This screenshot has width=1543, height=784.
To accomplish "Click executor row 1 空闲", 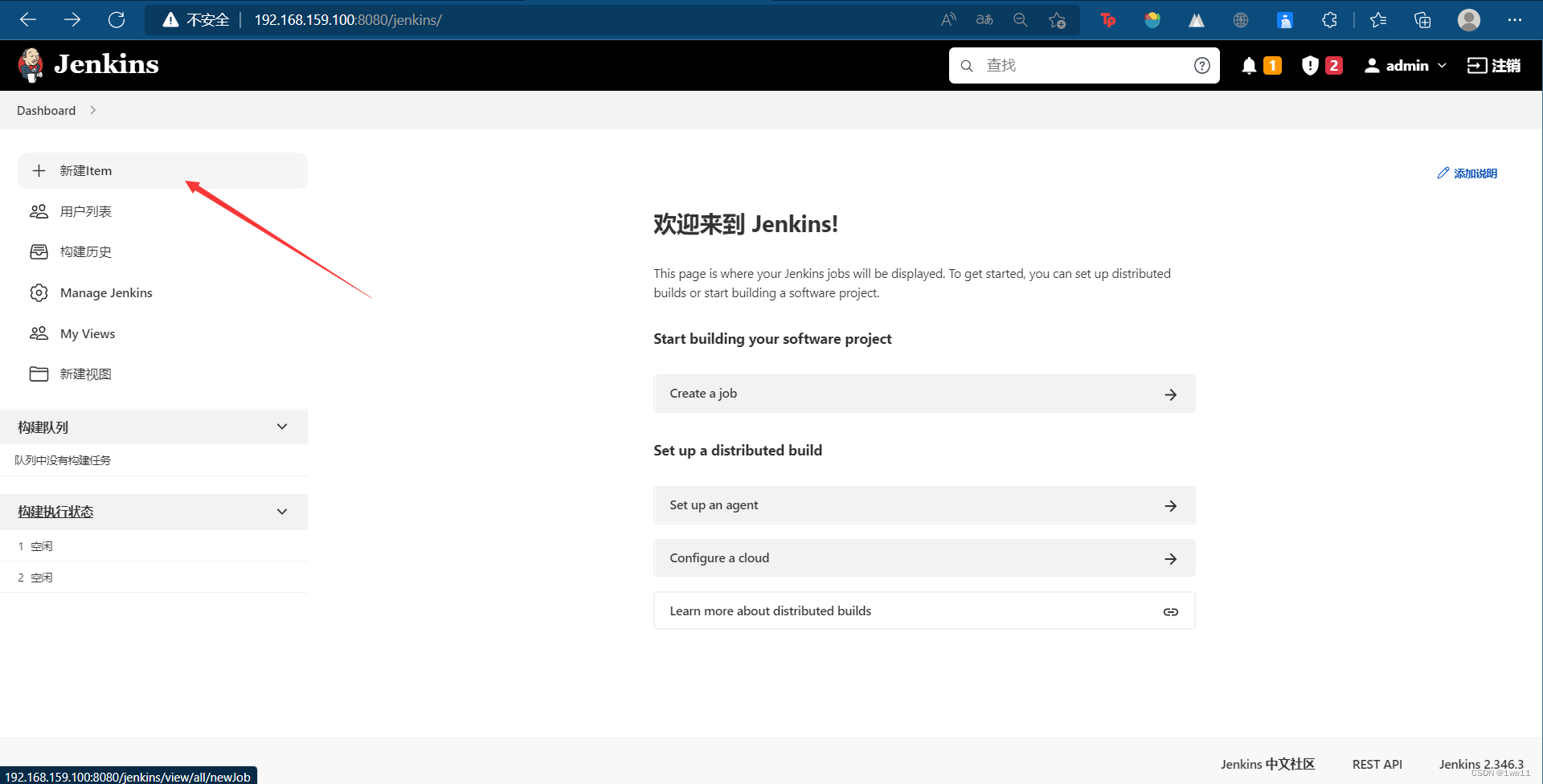I will (153, 546).
